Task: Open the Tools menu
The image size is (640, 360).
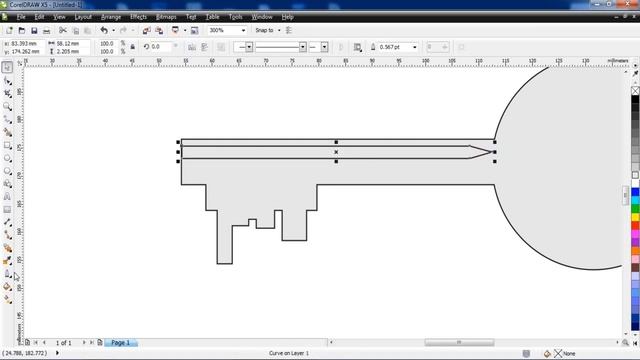Action: pyautogui.click(x=236, y=17)
